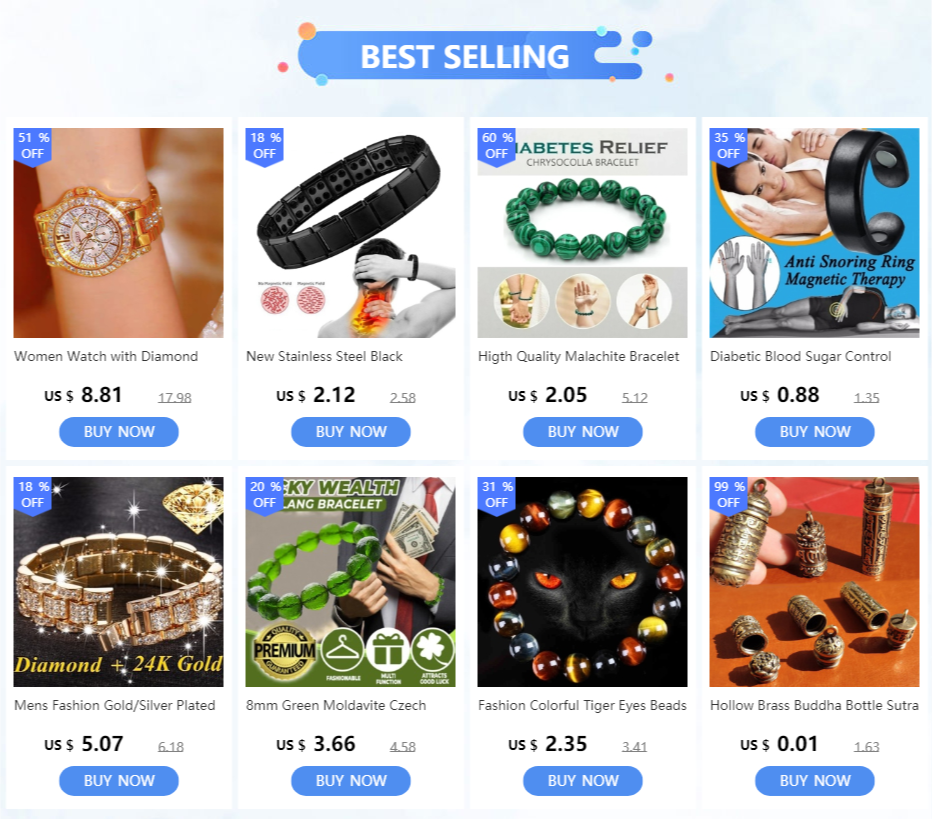Buy the malachite bracelet for $2.05
The height and width of the screenshot is (819, 932).
(582, 431)
